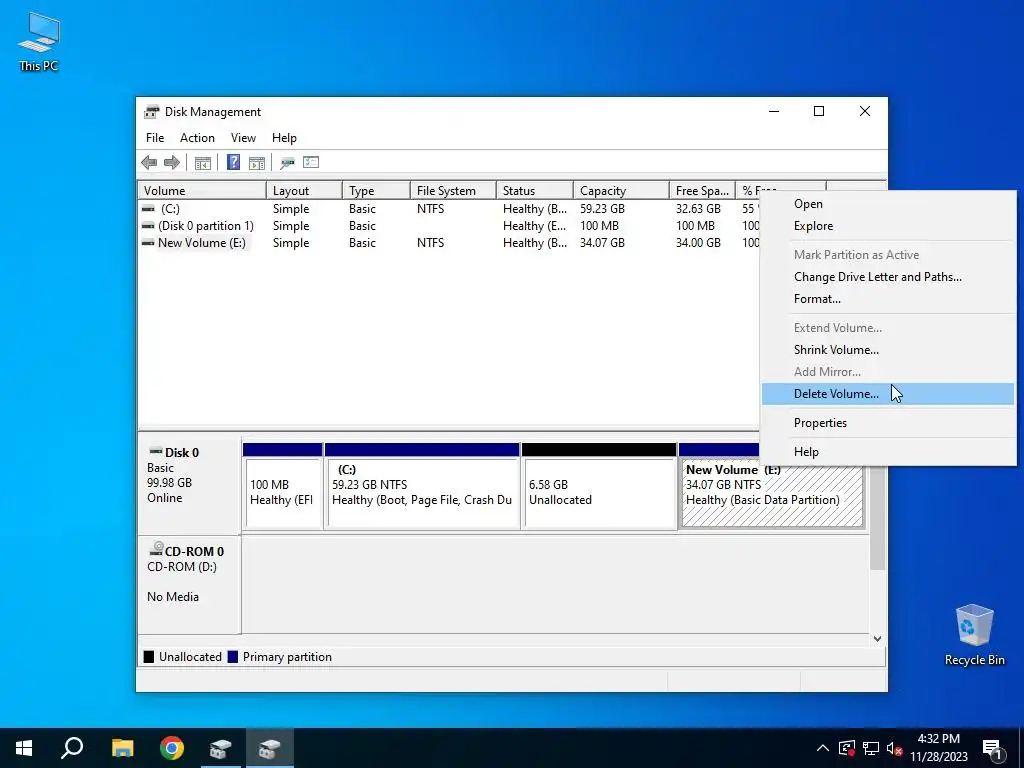
Task: Sort by the Capacity column header
Action: (x=622, y=191)
